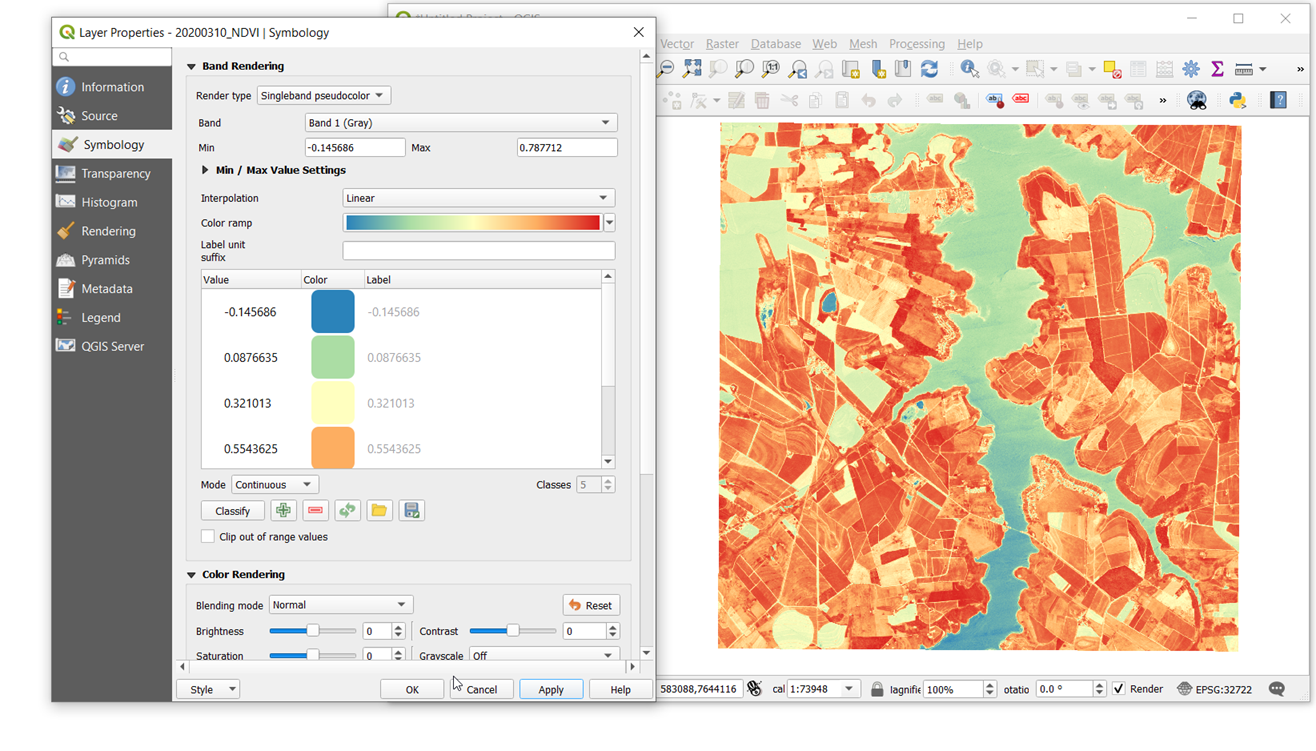Viewport: 1316px width, 751px height.
Task: Click the blue swatch for -0.145686
Action: coord(333,312)
